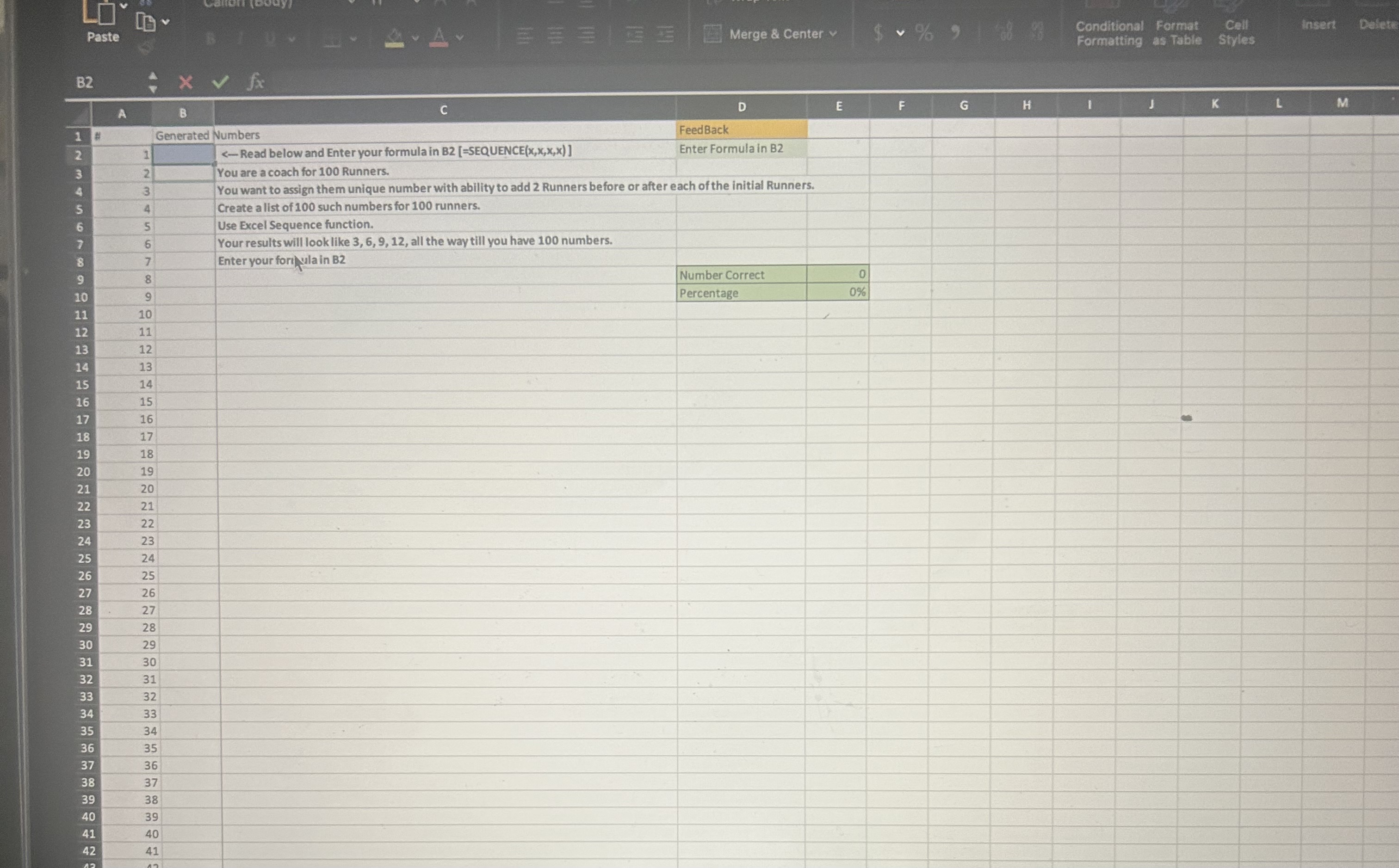Click the Borders icon in font group
The width and height of the screenshot is (1399, 868).
pyautogui.click(x=332, y=39)
